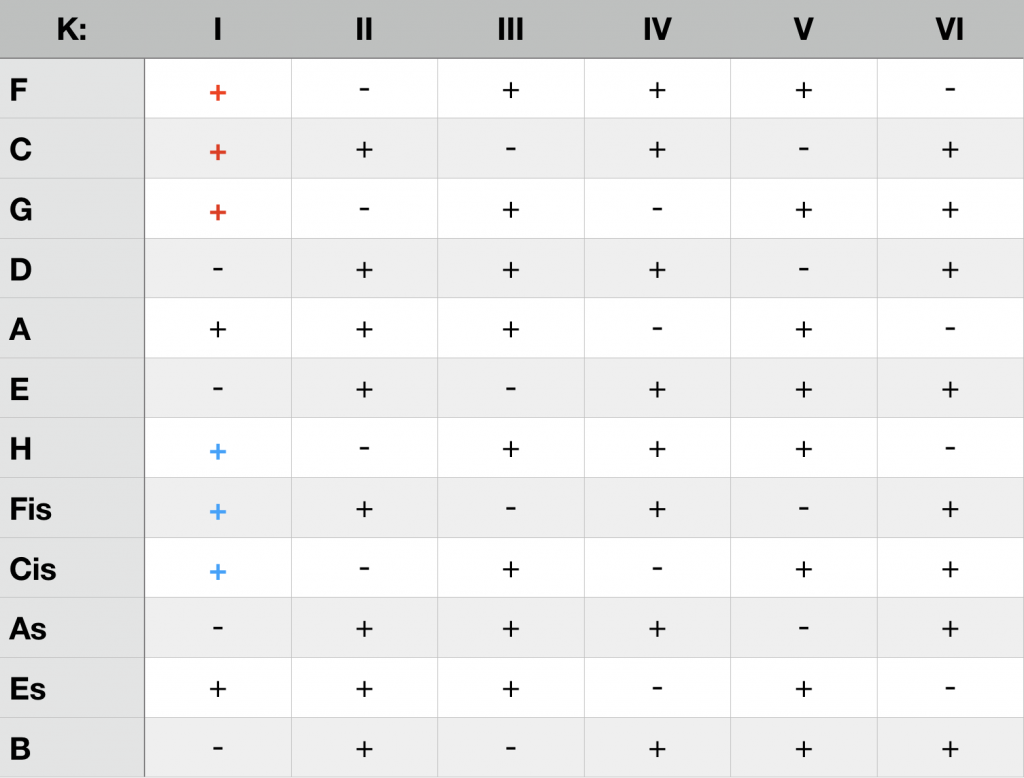The height and width of the screenshot is (778, 1024).
Task: Click the blue plus in row Cis
Action: coord(218,571)
